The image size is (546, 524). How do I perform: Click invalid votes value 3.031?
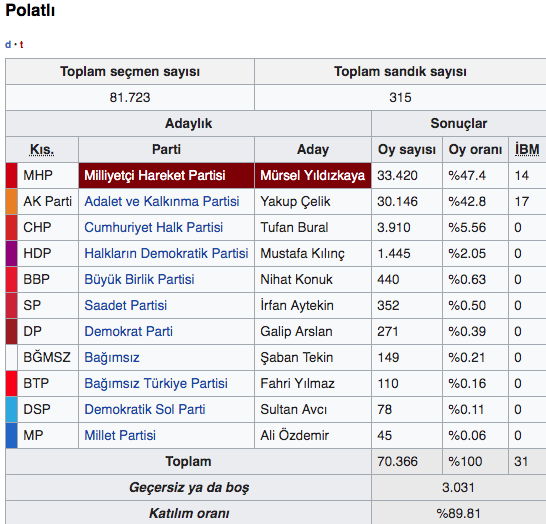coord(458,487)
